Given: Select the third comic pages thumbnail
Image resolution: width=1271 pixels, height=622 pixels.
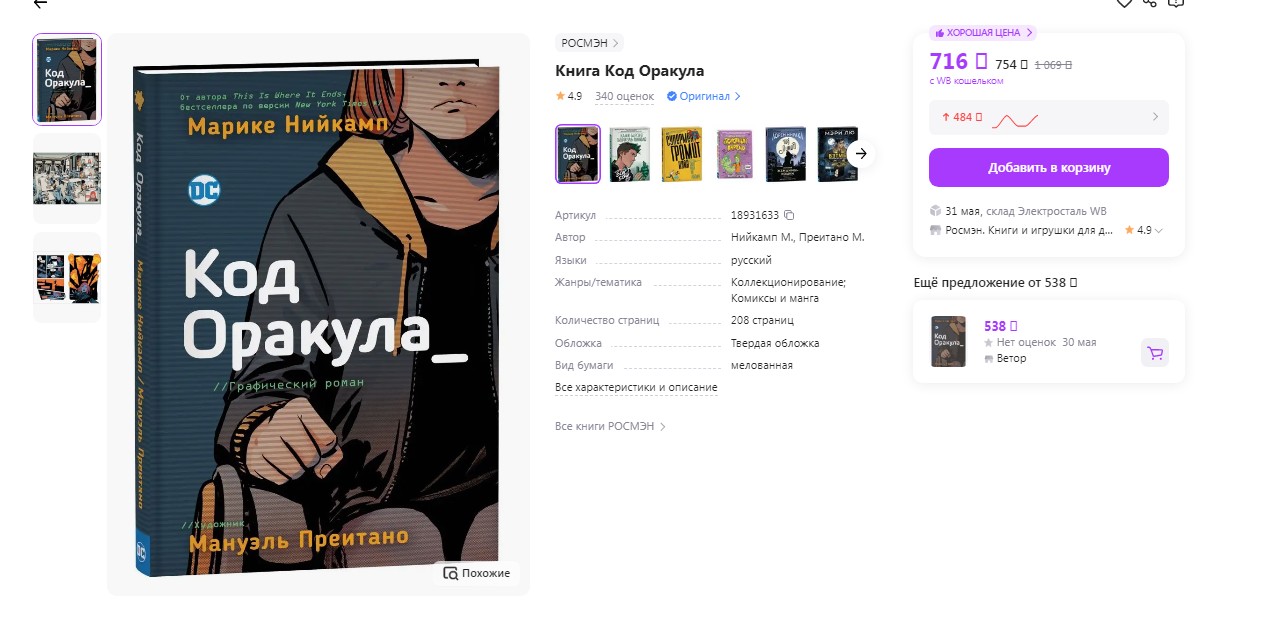Looking at the screenshot, I should coord(67,277).
